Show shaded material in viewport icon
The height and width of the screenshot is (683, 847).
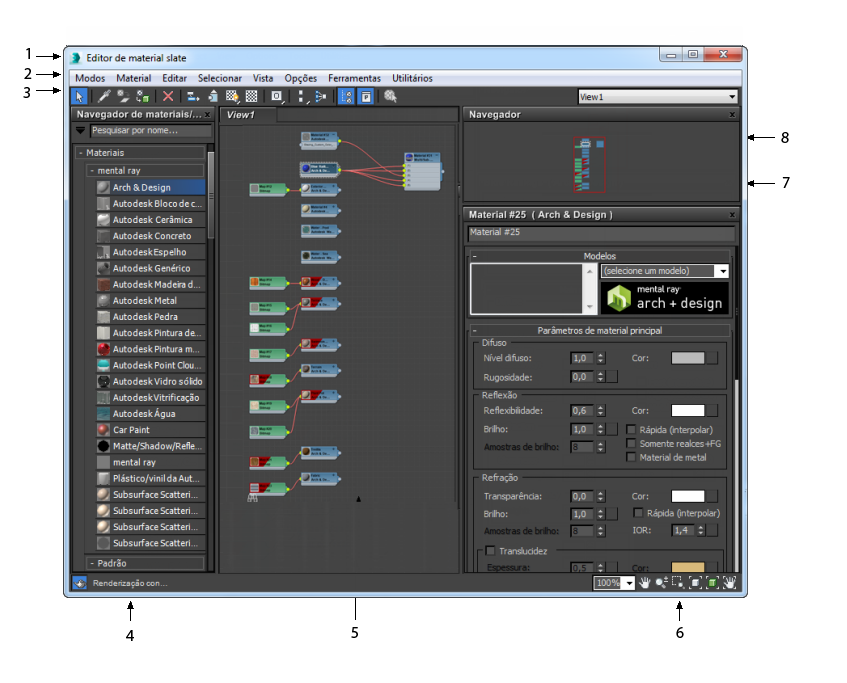pos(232,97)
